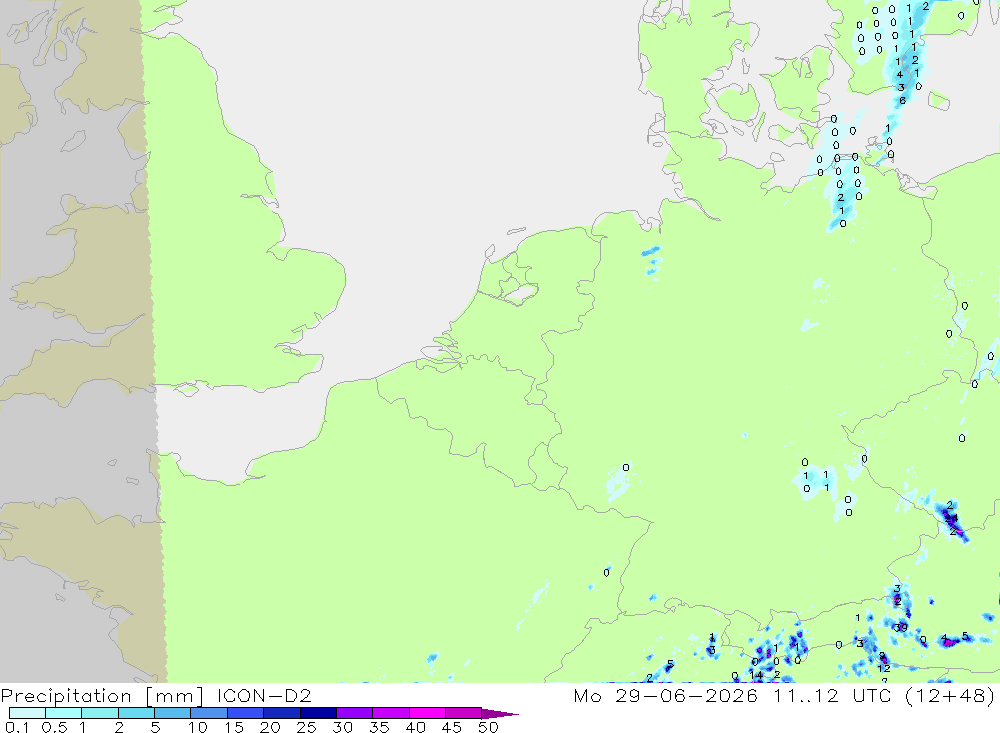The image size is (1000, 733).
Task: Click the legend label '0.1'
Action: click(x=17, y=727)
